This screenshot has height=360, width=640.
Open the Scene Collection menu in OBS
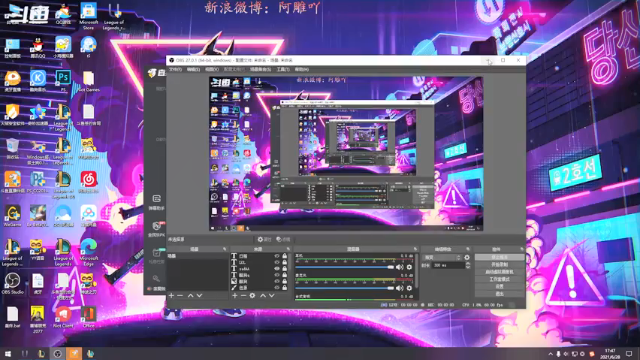click(260, 69)
